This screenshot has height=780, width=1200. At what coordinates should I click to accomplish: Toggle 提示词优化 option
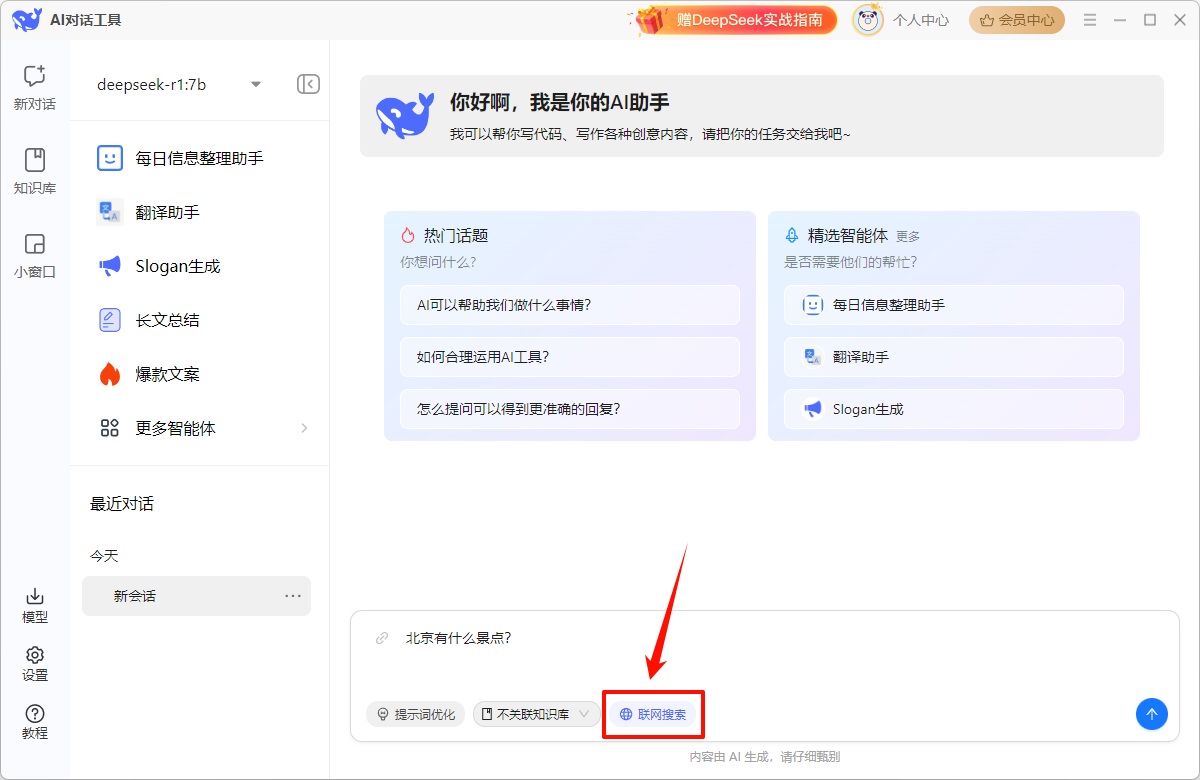415,714
